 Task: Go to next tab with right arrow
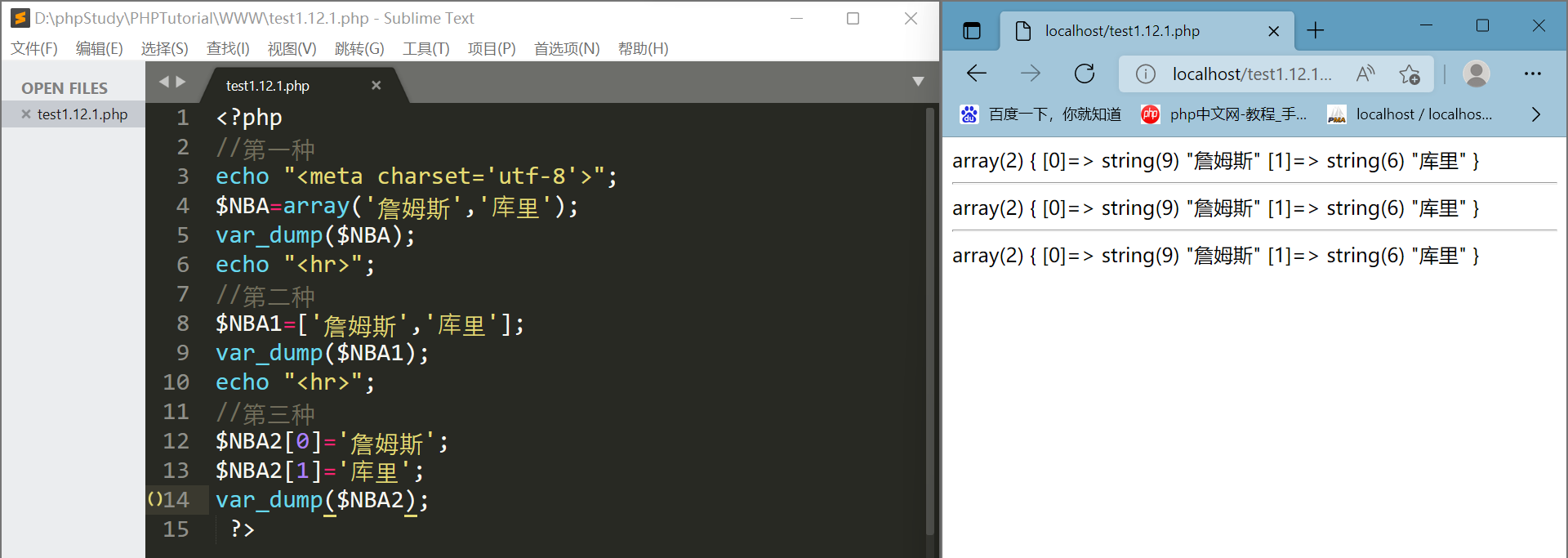click(x=180, y=82)
